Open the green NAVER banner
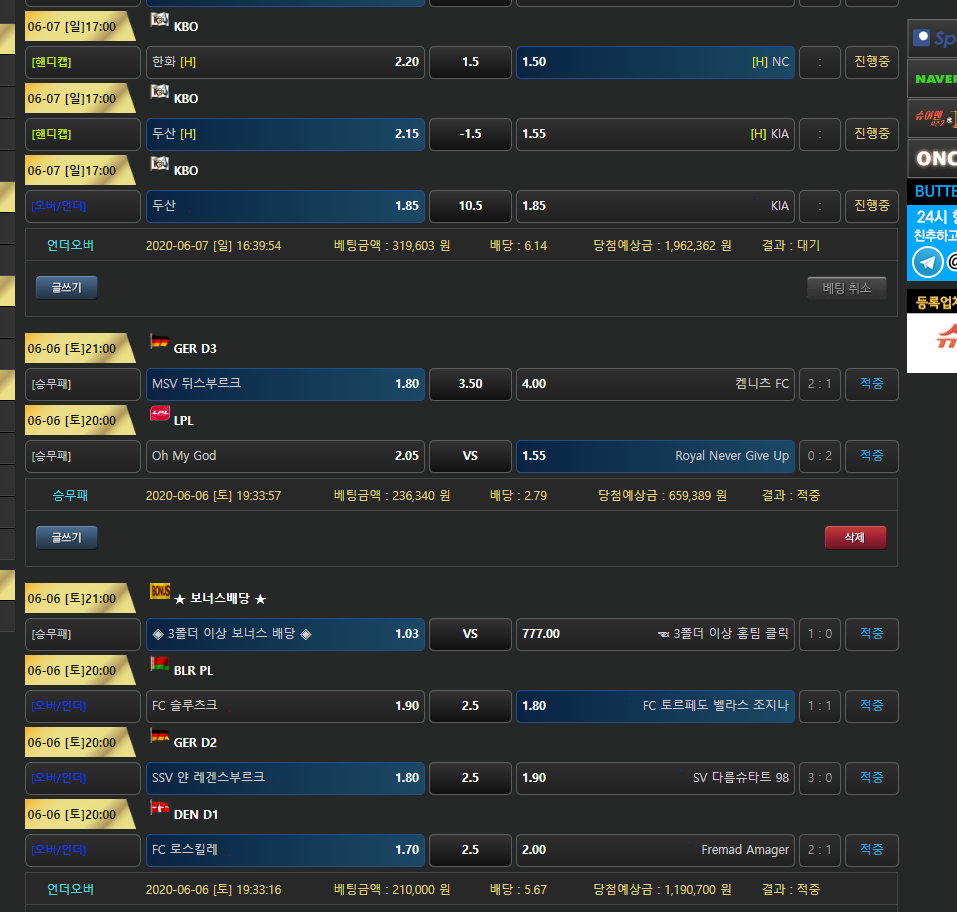This screenshot has height=912, width=957. tap(932, 79)
